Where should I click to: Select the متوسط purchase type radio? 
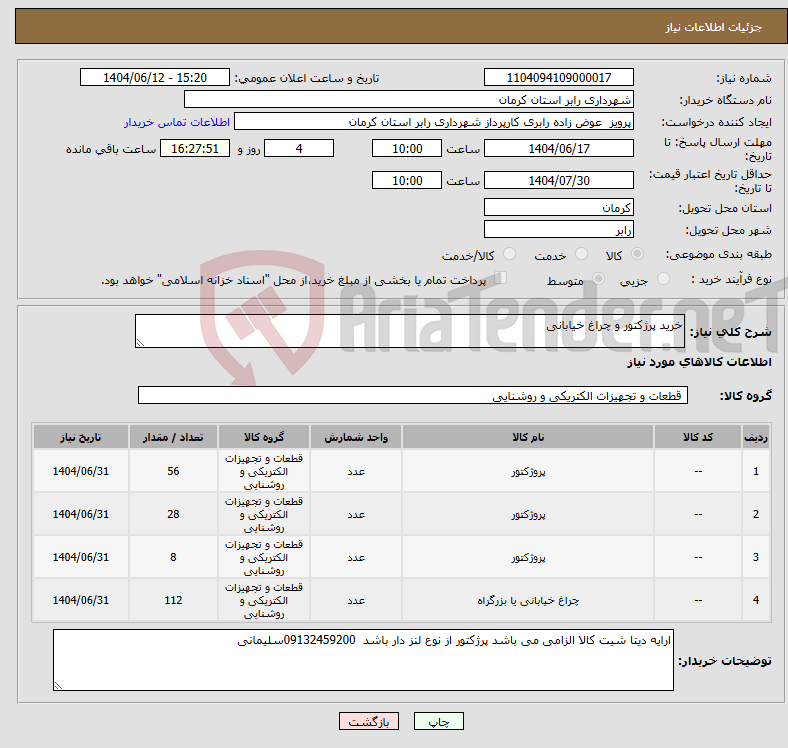coord(598,279)
